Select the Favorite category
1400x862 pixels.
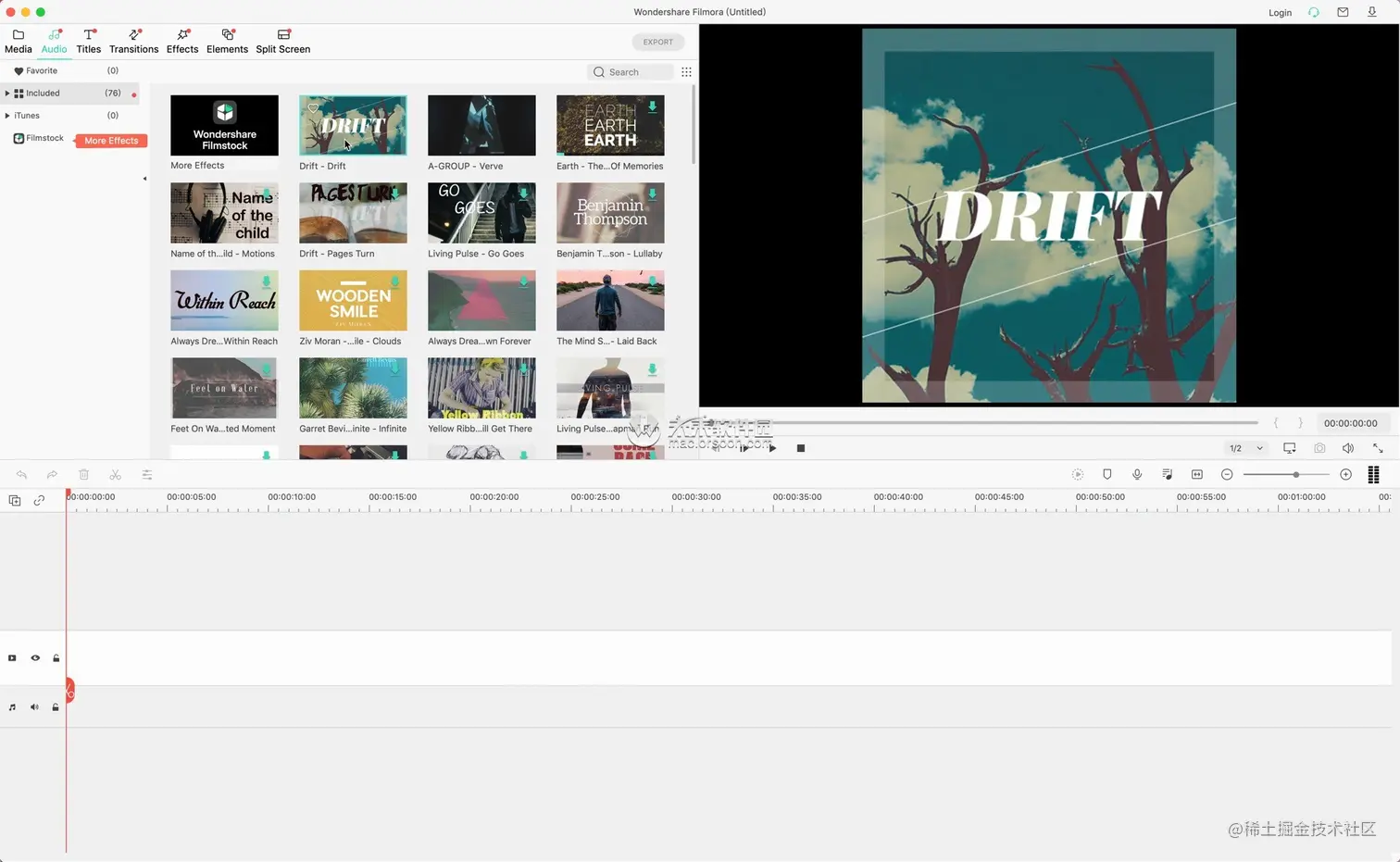(42, 70)
